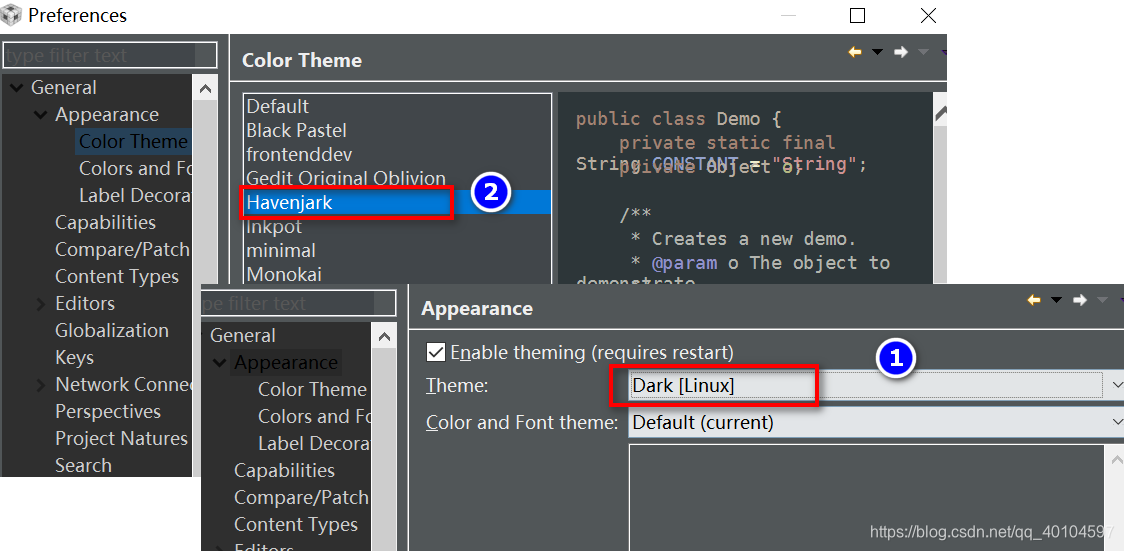Image resolution: width=1124 pixels, height=551 pixels.
Task: Toggle Enable theming checkbox
Action: tap(435, 353)
